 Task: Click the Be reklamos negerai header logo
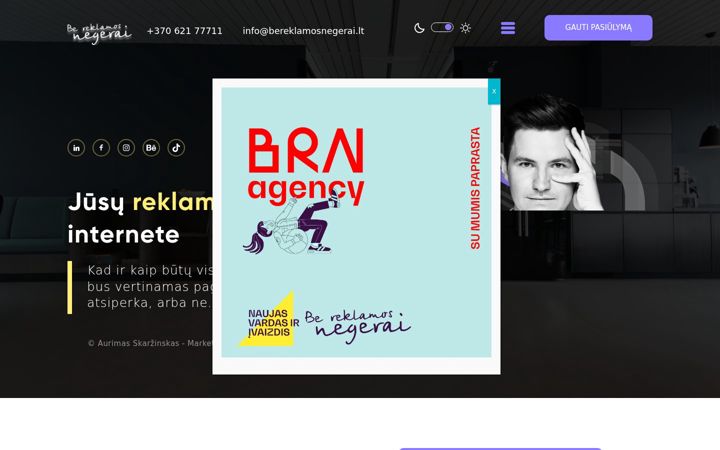(x=99, y=34)
